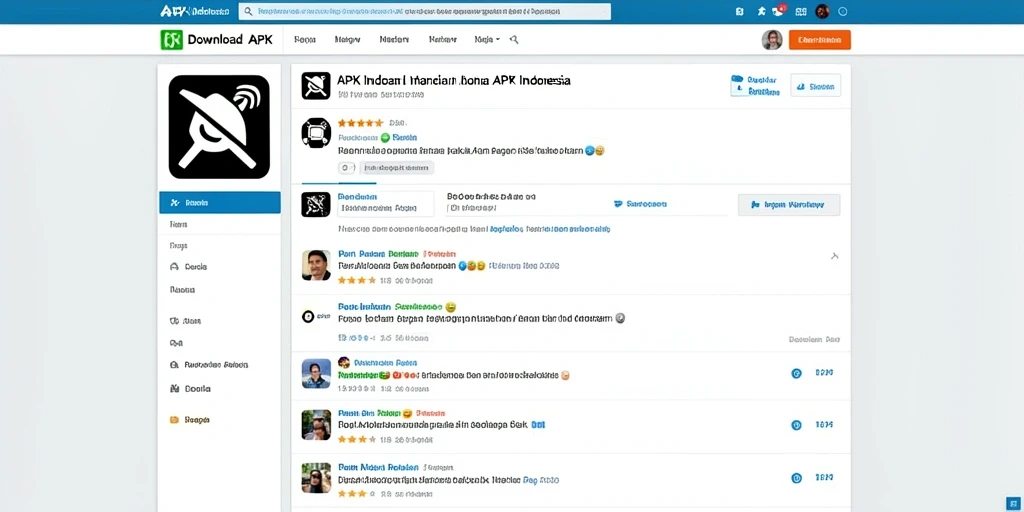Open the large app icon thumbnail in sidebar

[219, 127]
